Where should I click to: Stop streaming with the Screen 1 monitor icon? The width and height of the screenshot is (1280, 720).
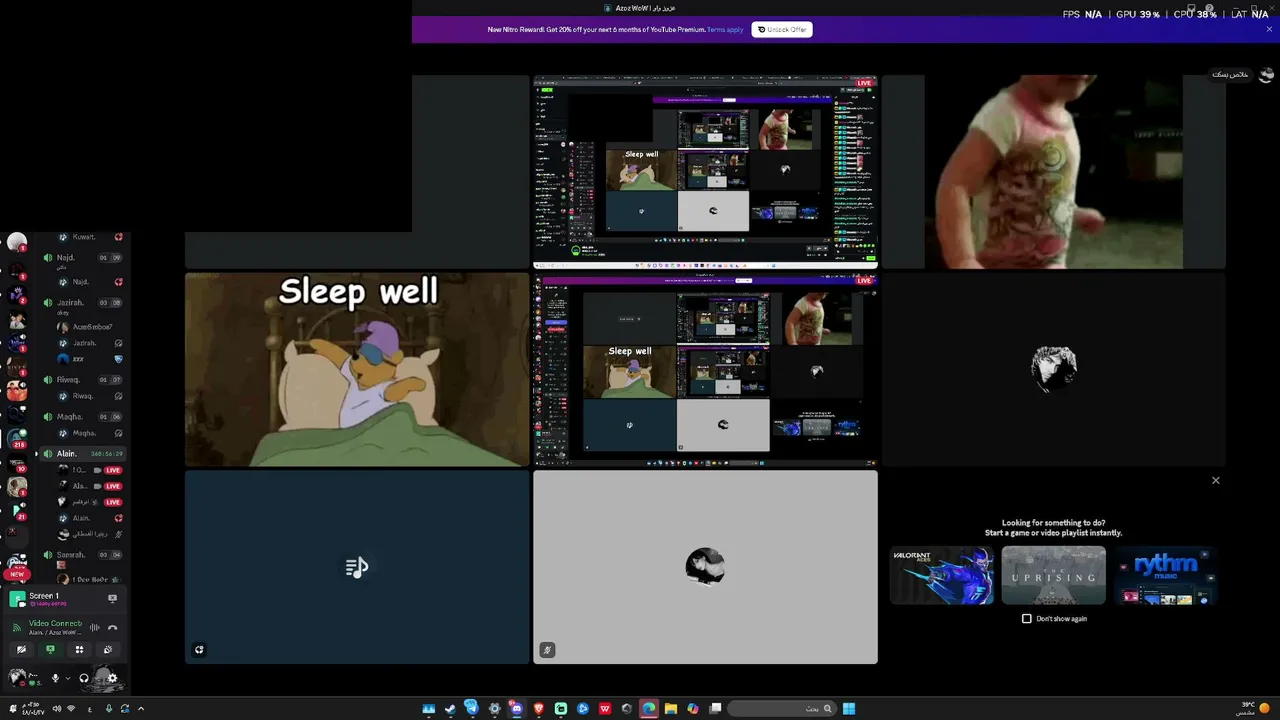[112, 599]
